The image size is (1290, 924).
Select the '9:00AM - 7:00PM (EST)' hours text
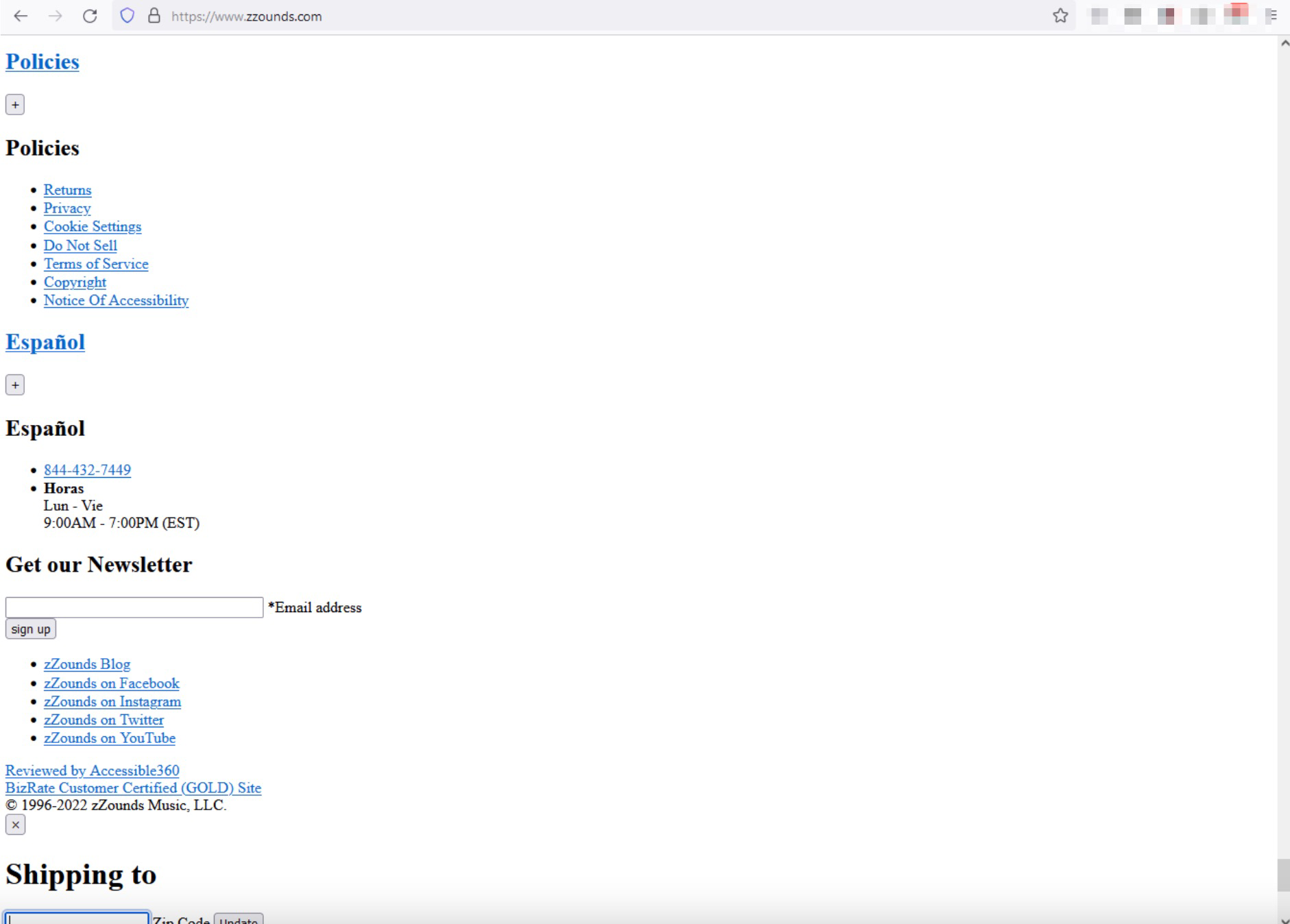click(121, 523)
